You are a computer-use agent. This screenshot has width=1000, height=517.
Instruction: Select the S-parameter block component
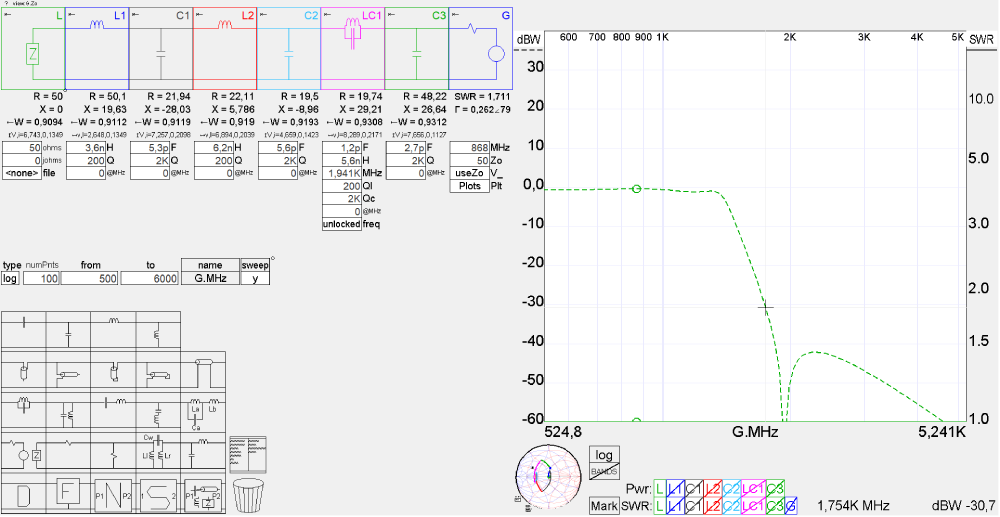point(158,494)
